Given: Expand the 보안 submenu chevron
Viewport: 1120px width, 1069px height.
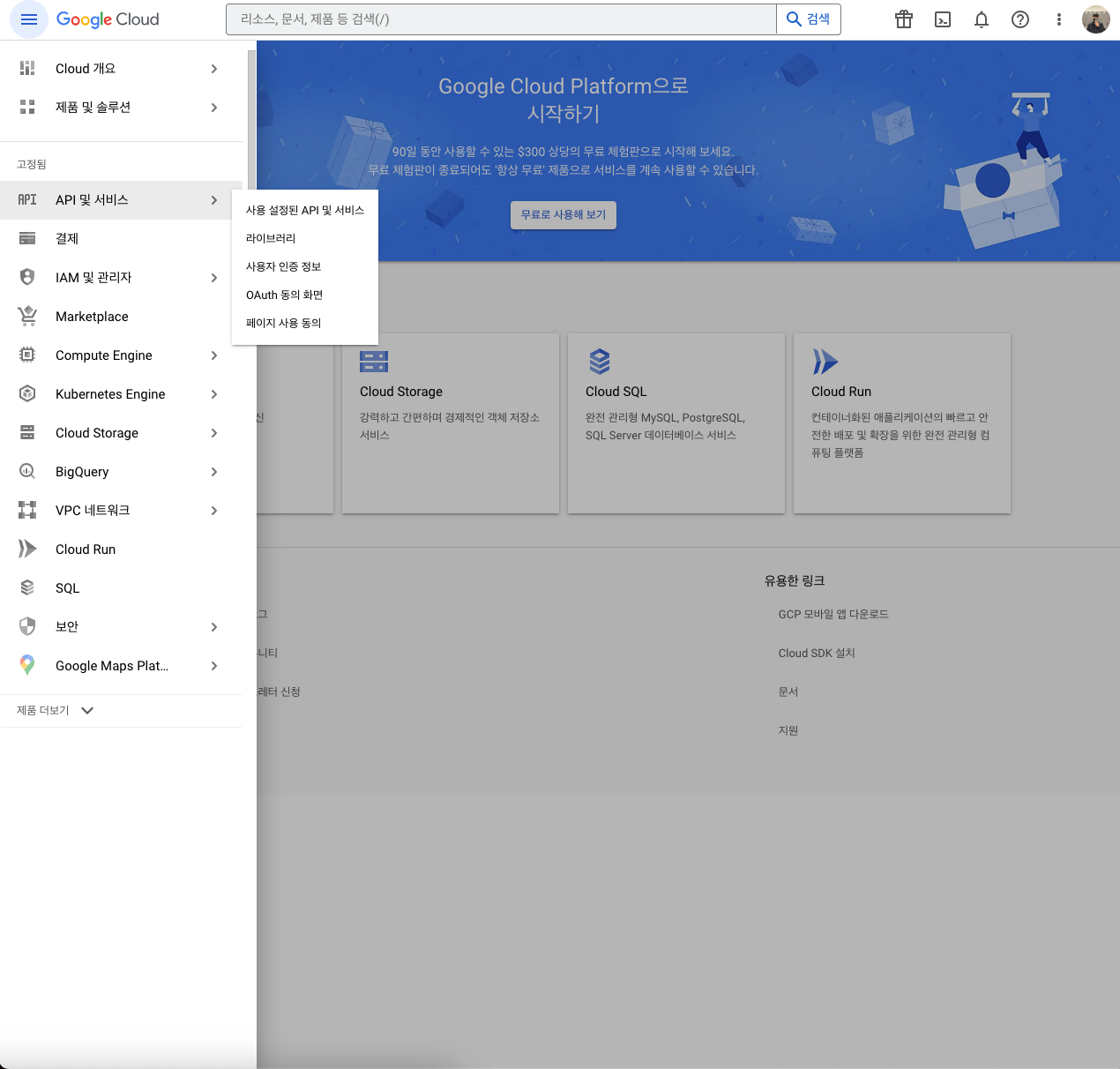Looking at the screenshot, I should tap(214, 627).
